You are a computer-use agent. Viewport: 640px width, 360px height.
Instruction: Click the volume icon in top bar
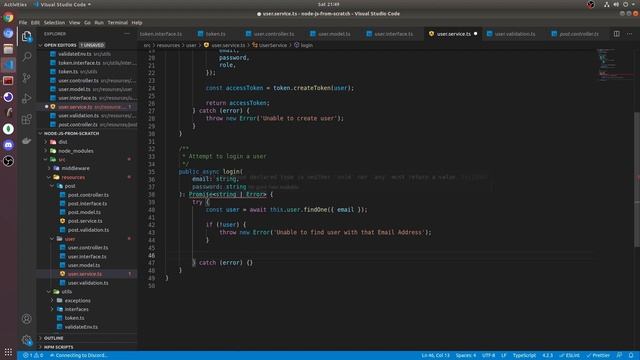[x=616, y=4]
